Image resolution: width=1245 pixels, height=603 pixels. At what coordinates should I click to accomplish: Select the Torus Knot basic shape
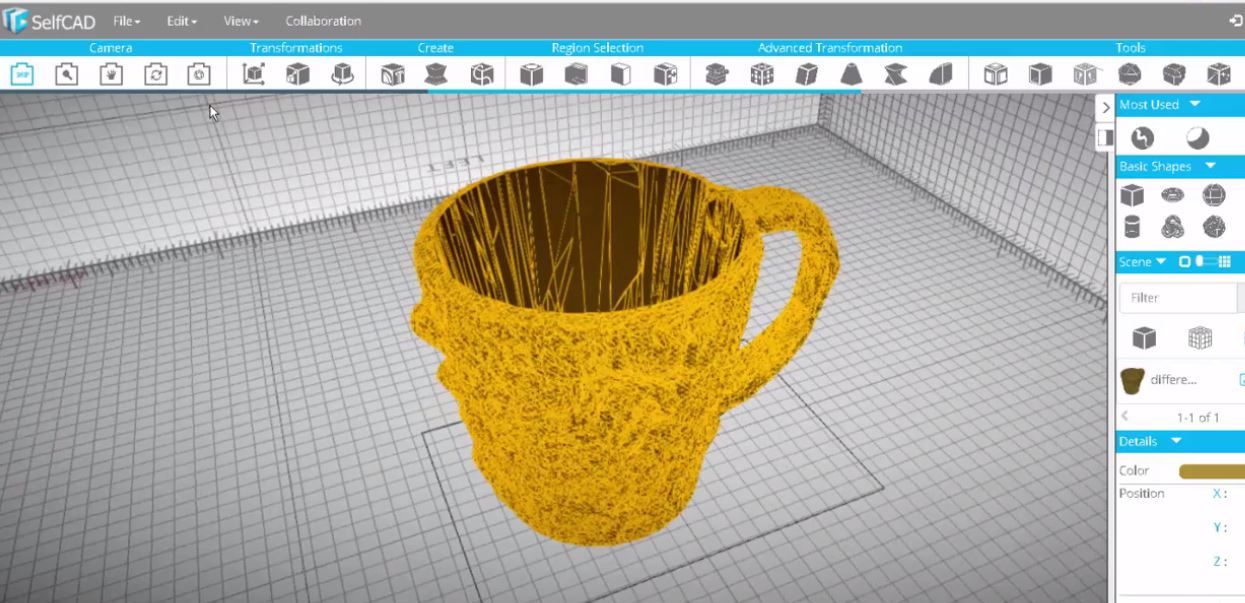[x=1172, y=227]
